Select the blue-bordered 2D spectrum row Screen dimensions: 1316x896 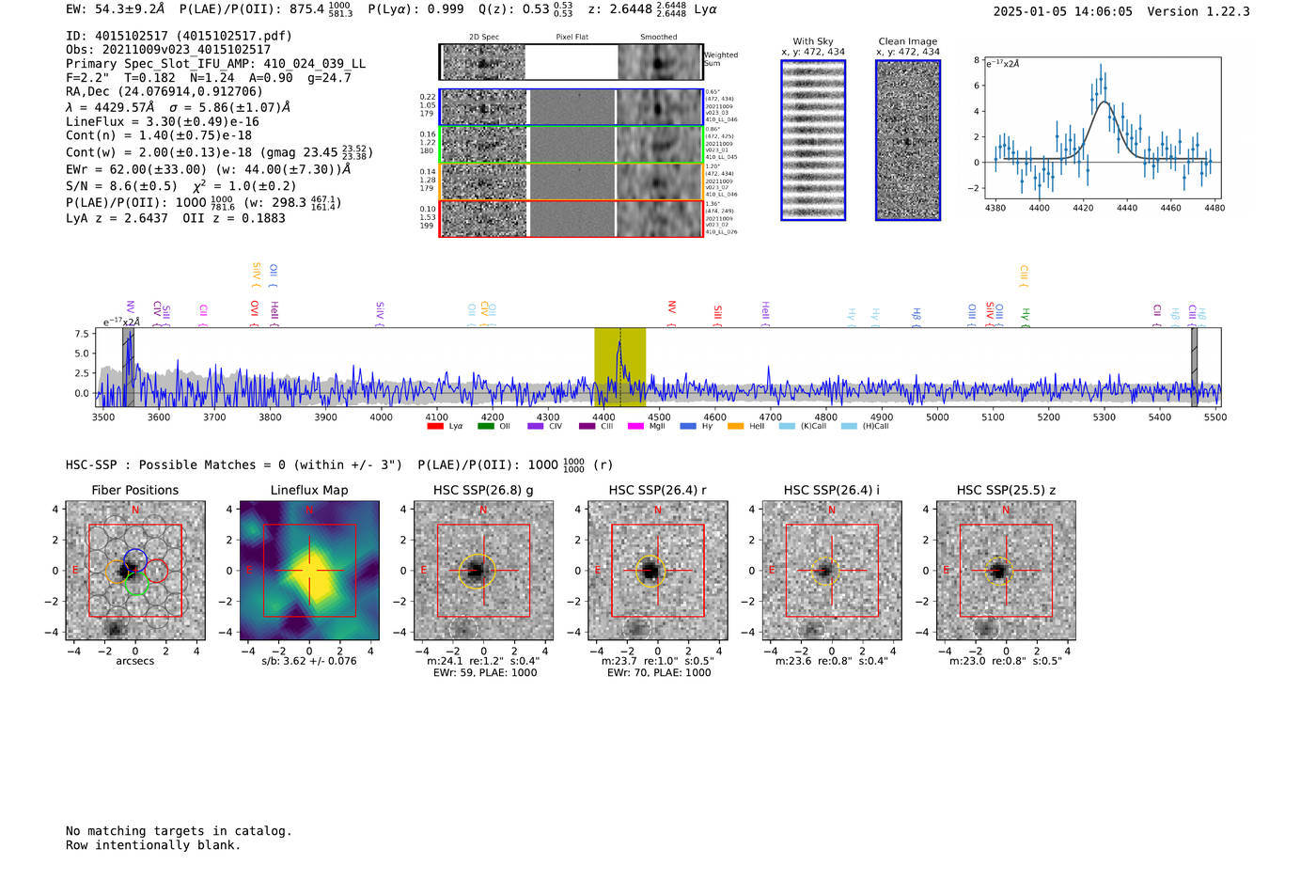(x=571, y=107)
